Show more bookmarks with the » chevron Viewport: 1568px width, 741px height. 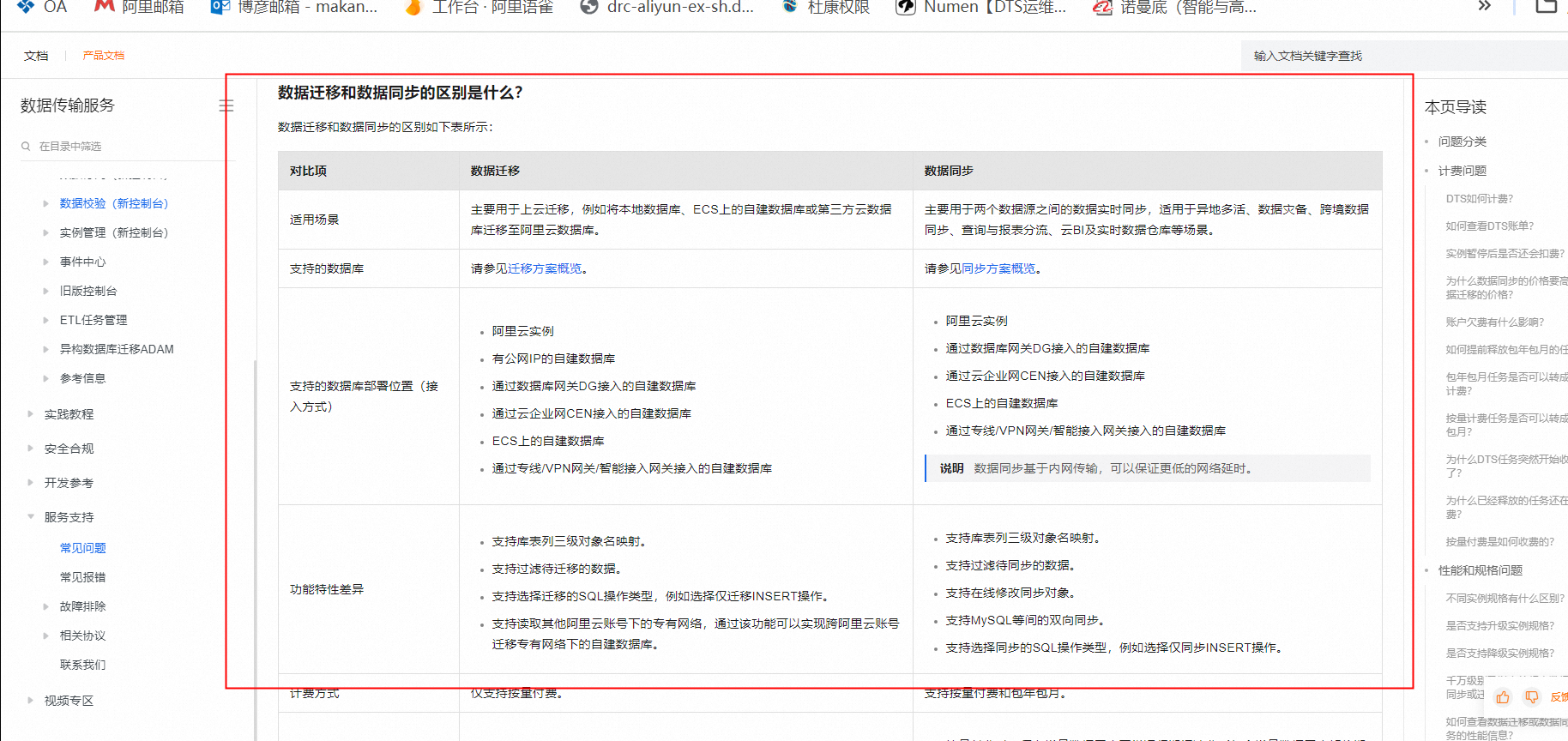click(x=1484, y=6)
